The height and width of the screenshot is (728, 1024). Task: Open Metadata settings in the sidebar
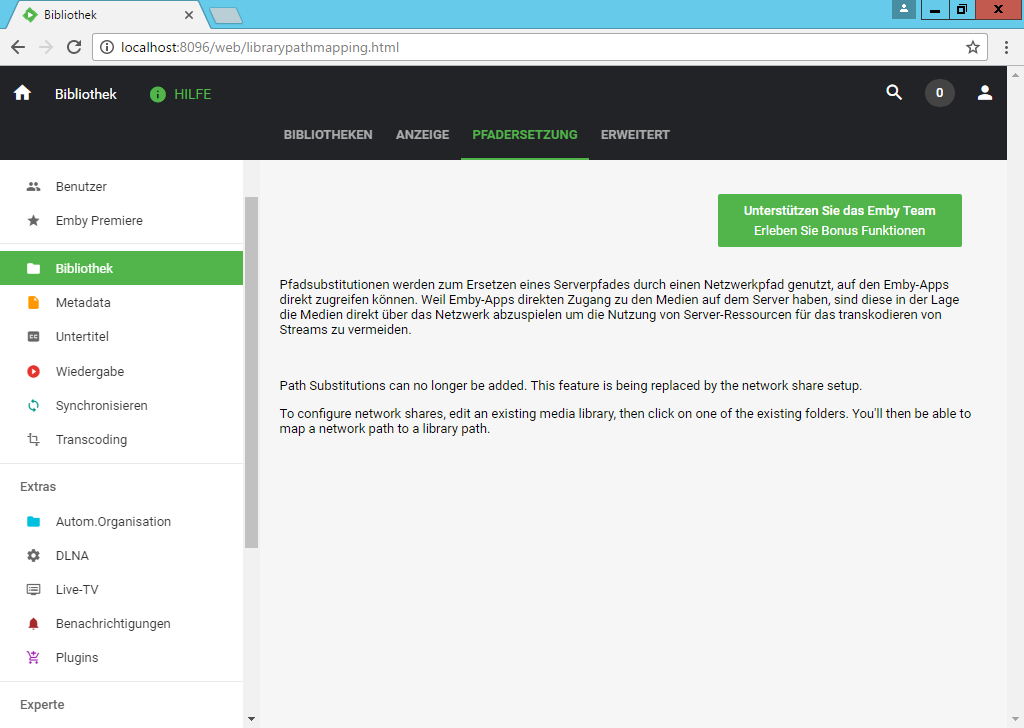(x=121, y=302)
